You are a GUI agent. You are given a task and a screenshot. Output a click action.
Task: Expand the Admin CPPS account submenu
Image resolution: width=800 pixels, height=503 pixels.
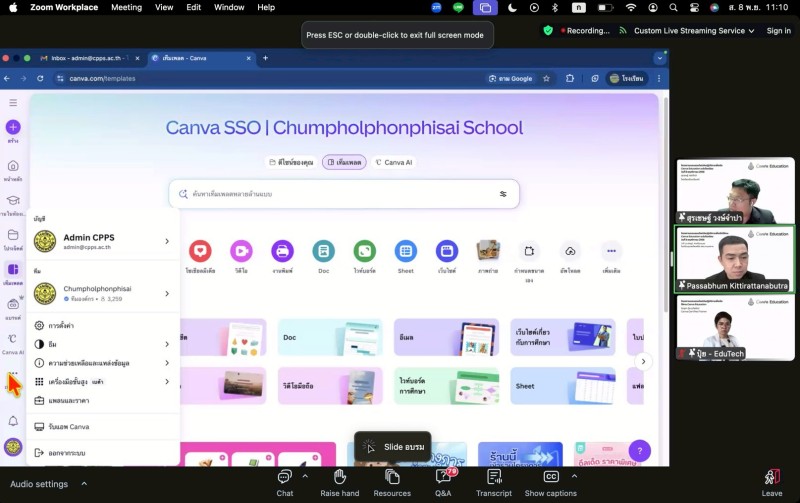pyautogui.click(x=167, y=241)
